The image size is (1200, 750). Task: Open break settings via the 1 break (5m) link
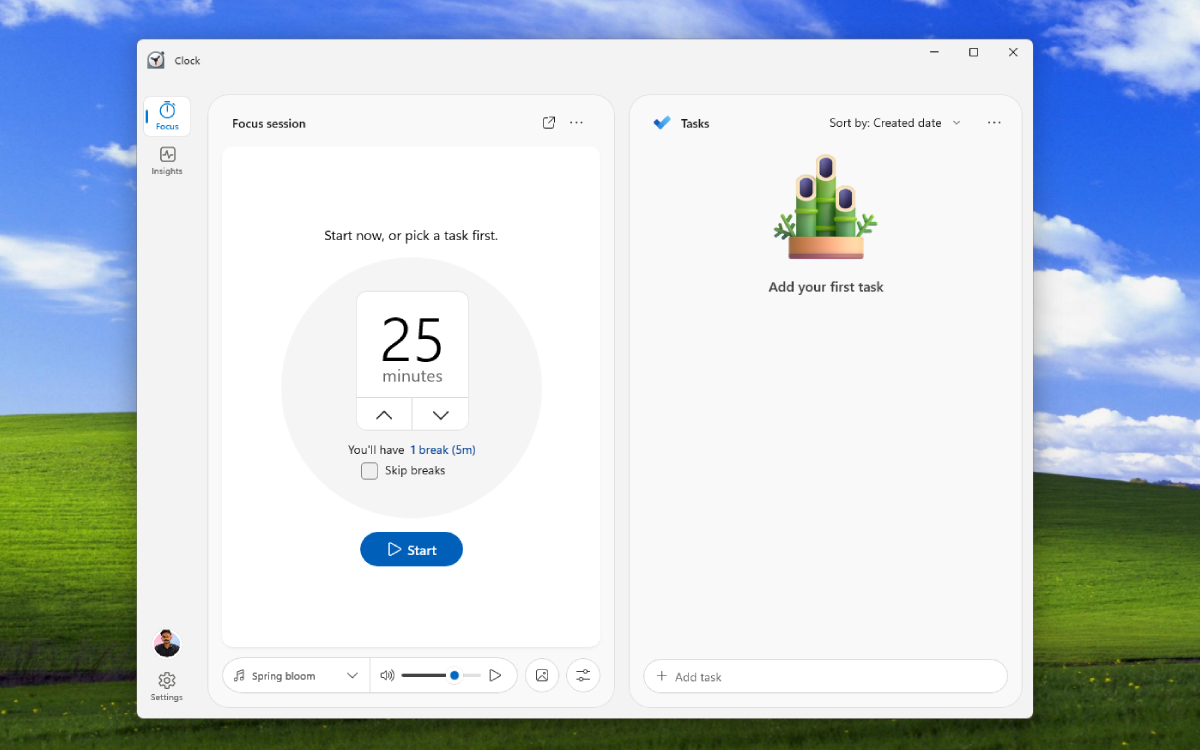pyautogui.click(x=443, y=449)
